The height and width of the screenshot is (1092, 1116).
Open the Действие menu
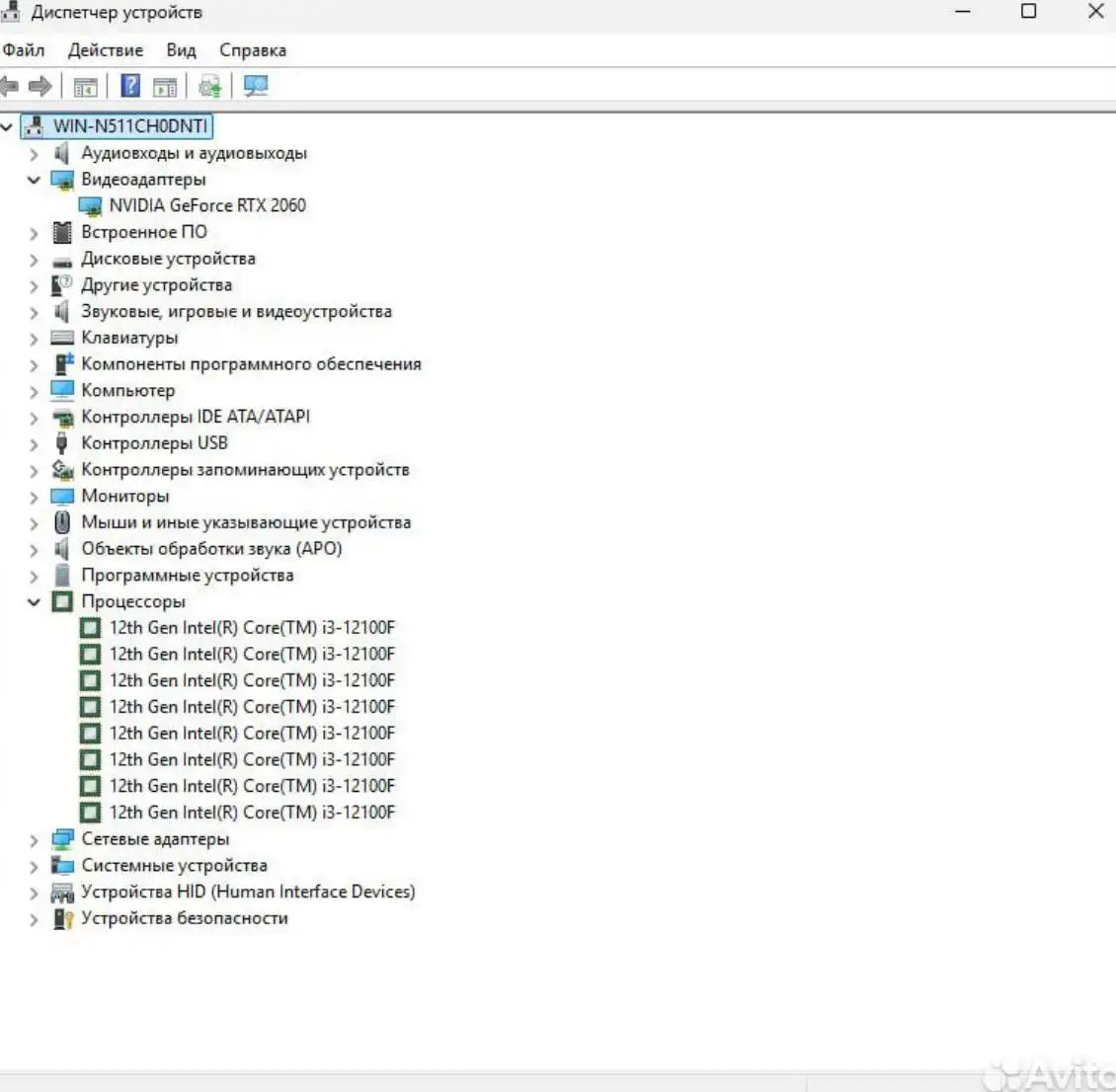[x=105, y=49]
